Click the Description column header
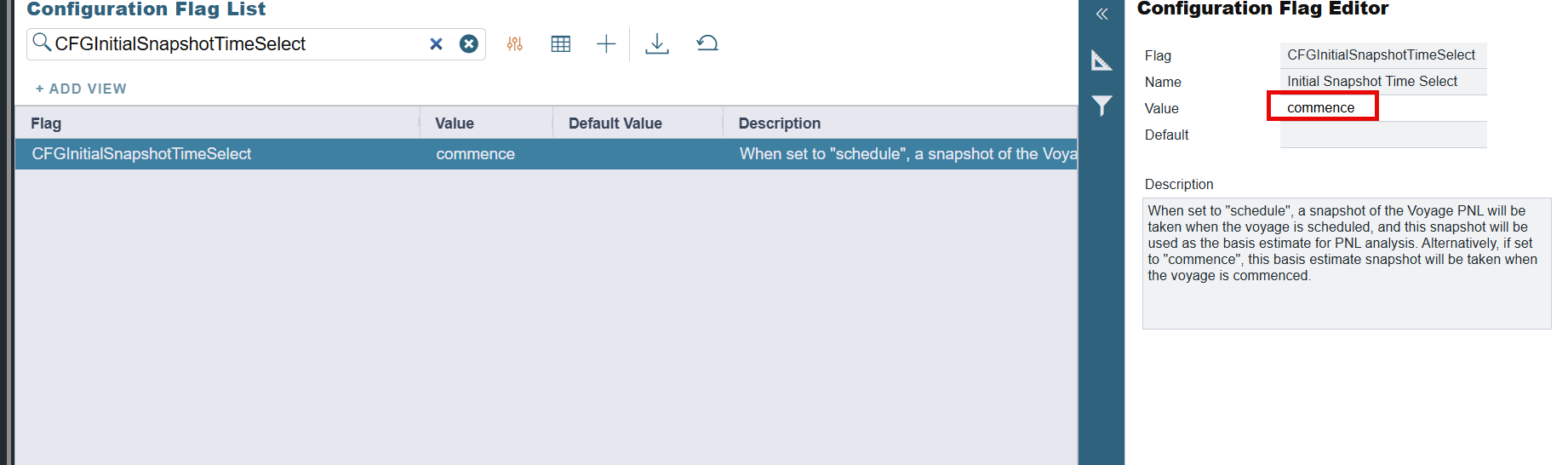The image size is (1568, 465). click(779, 123)
